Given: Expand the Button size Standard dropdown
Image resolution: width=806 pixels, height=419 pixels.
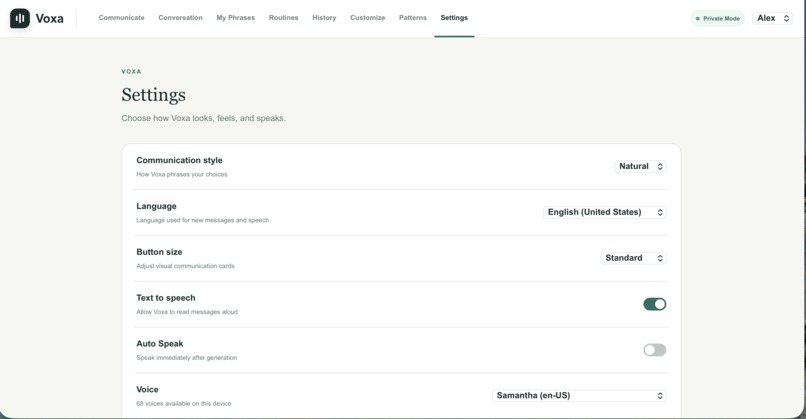Looking at the screenshot, I should pyautogui.click(x=633, y=258).
